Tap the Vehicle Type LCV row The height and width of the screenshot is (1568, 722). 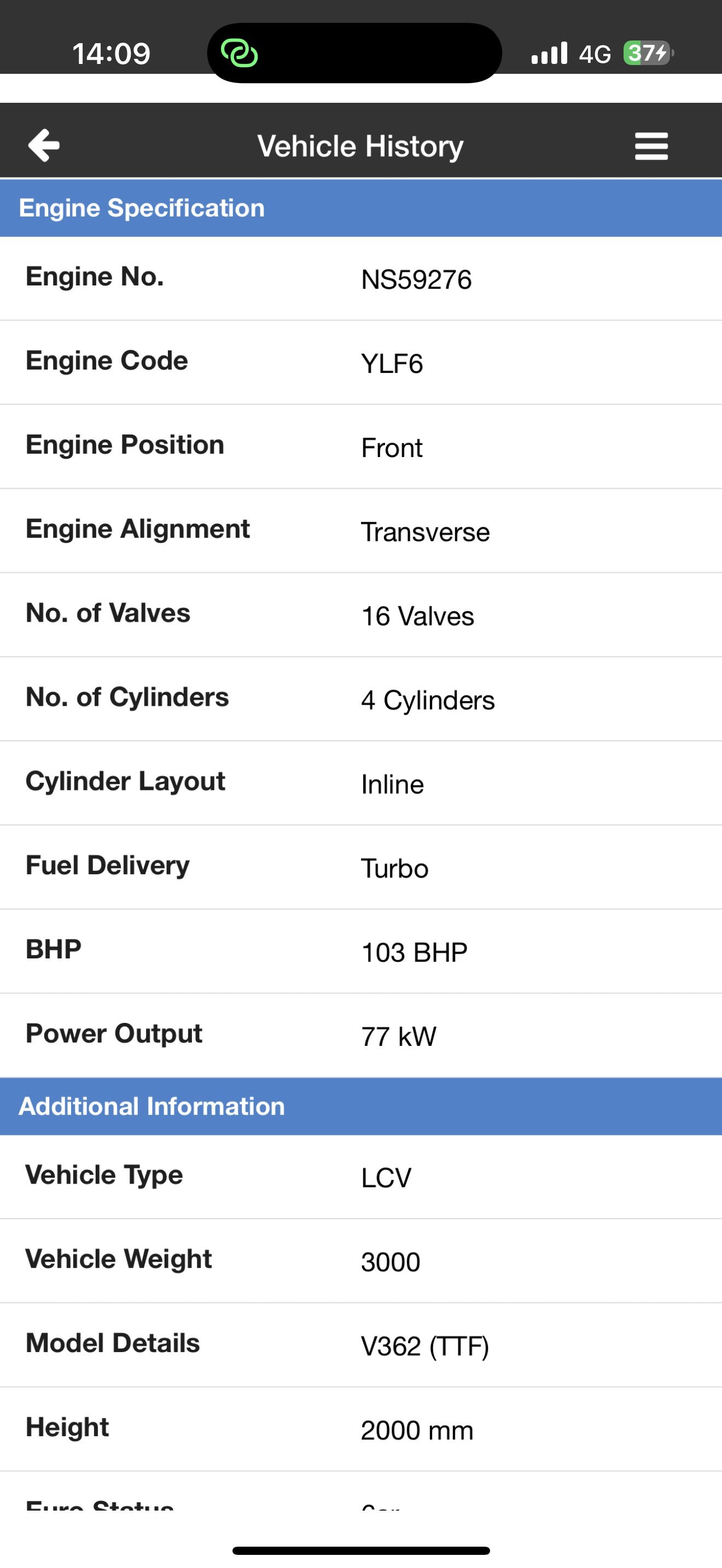[x=361, y=1177]
